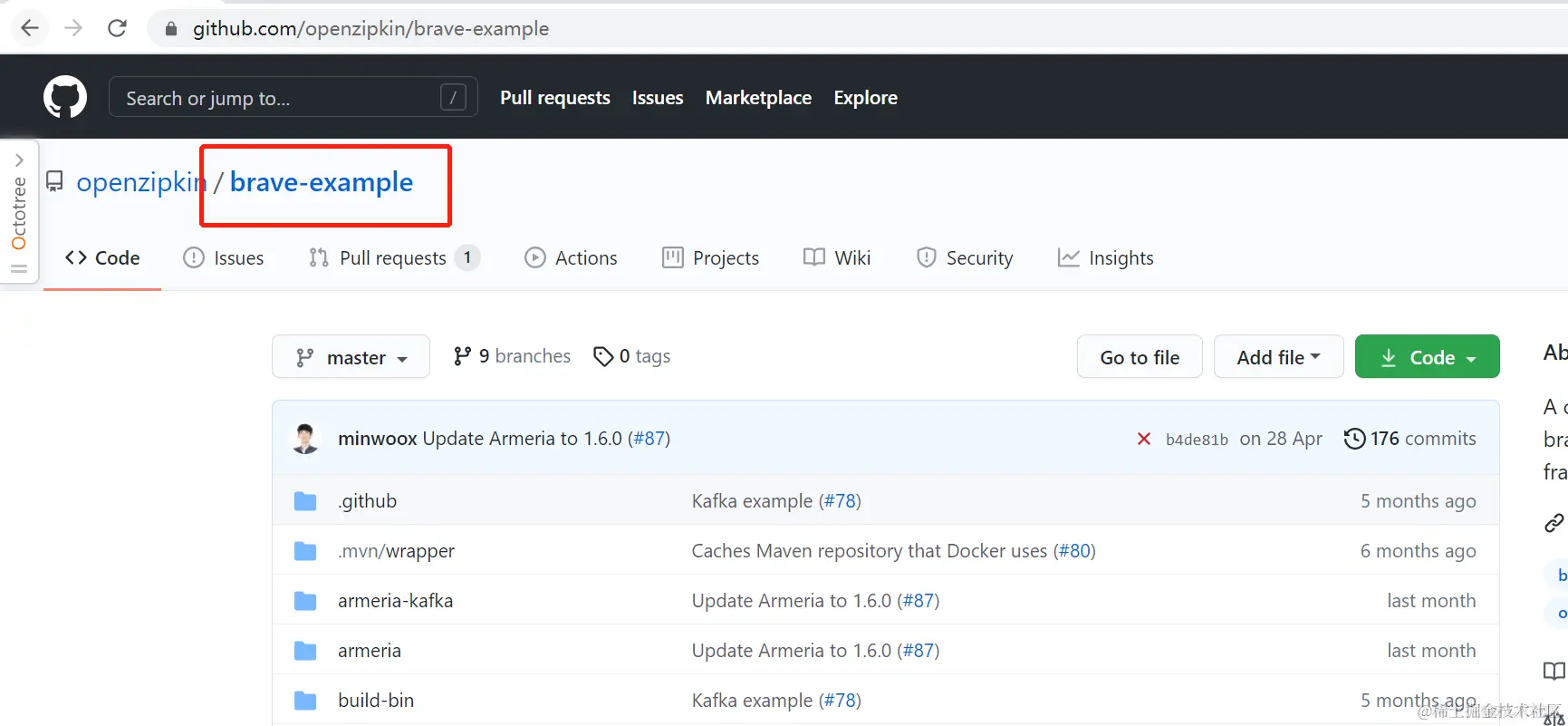Open Marketplace in the top navigation
The height and width of the screenshot is (726, 1568).
(x=758, y=98)
